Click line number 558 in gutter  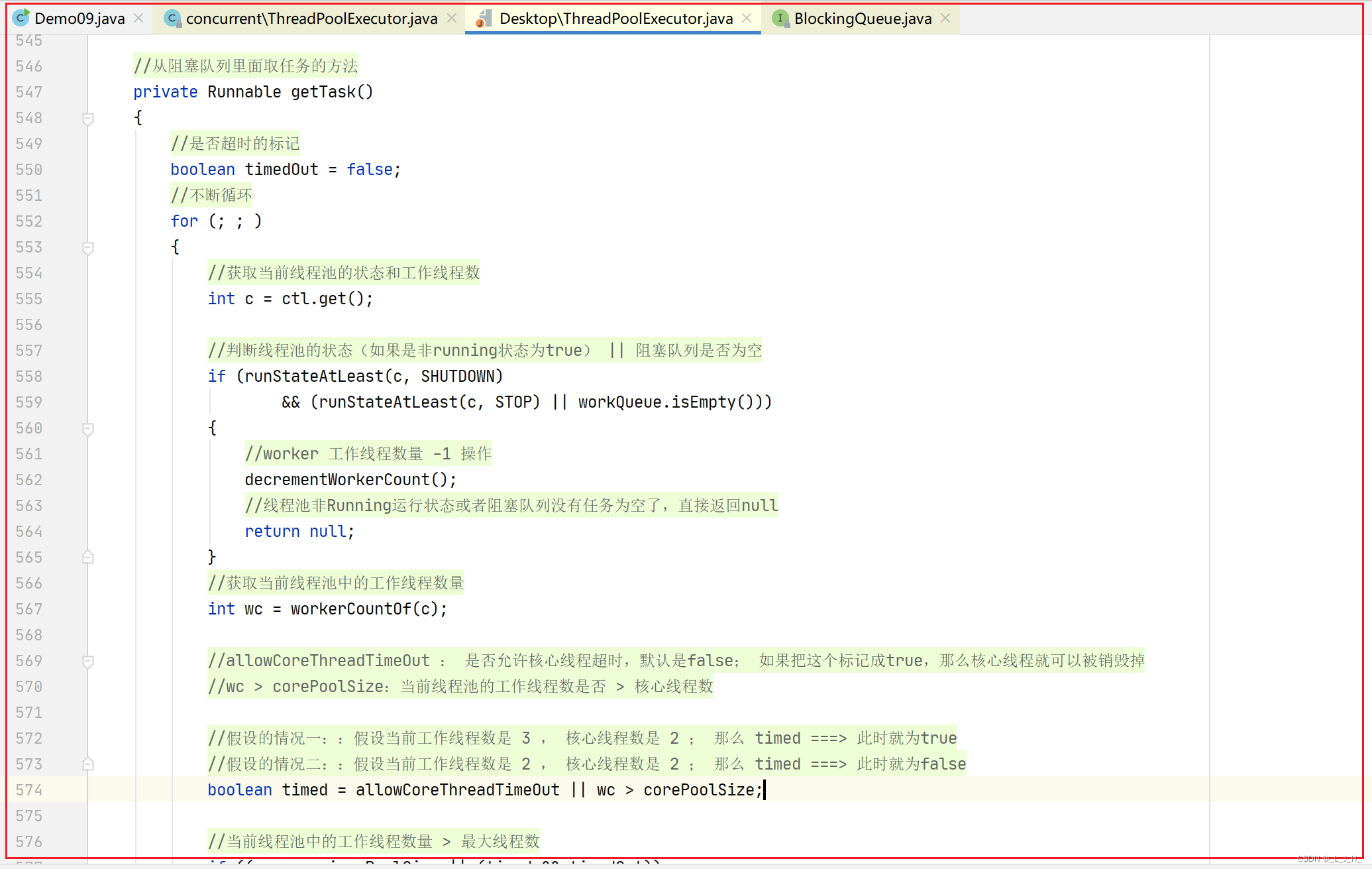pyautogui.click(x=29, y=377)
